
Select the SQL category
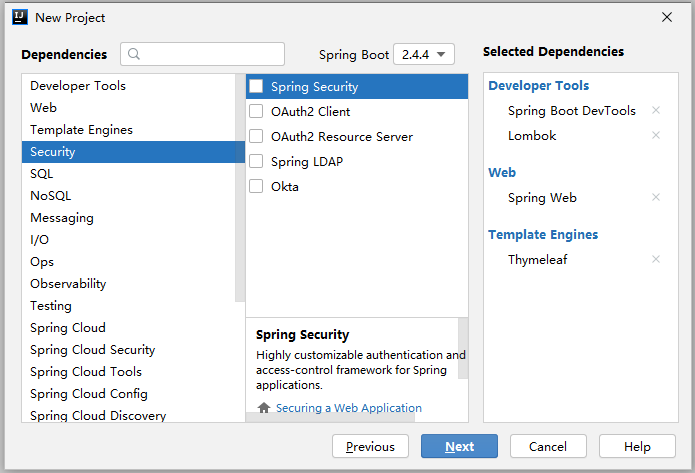pyautogui.click(x=42, y=174)
